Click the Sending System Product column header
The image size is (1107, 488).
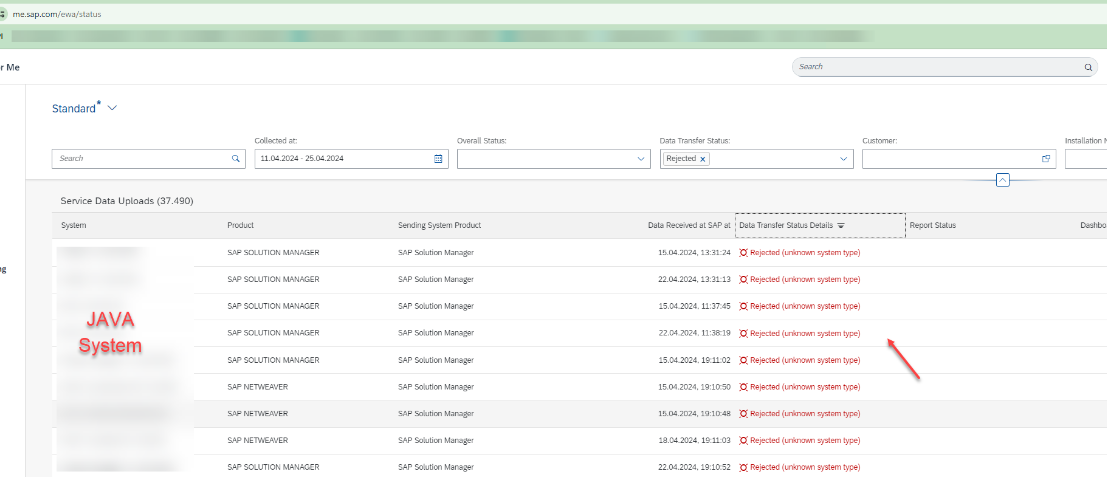[x=439, y=225]
